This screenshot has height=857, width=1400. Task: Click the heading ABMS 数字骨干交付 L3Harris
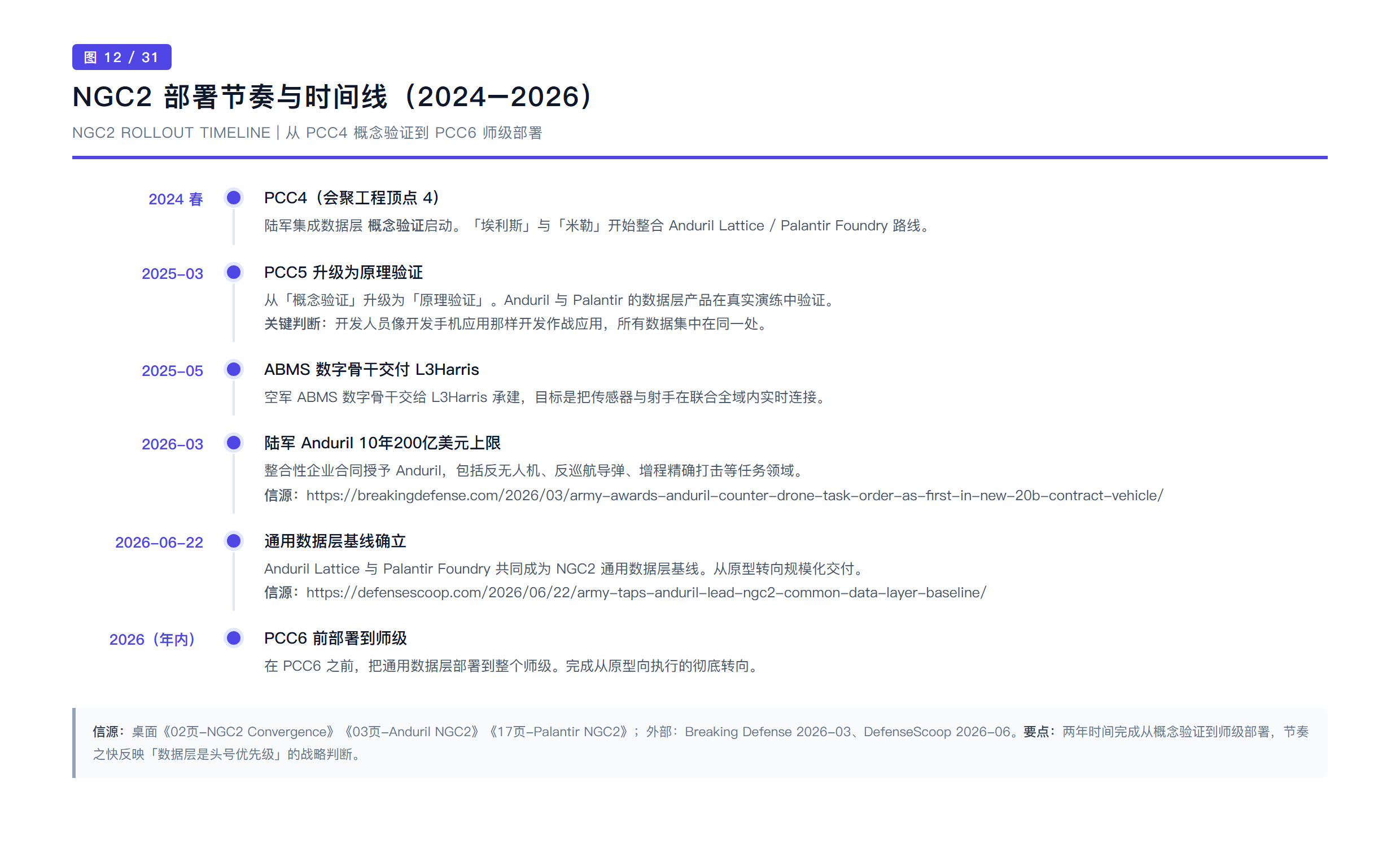pos(371,369)
